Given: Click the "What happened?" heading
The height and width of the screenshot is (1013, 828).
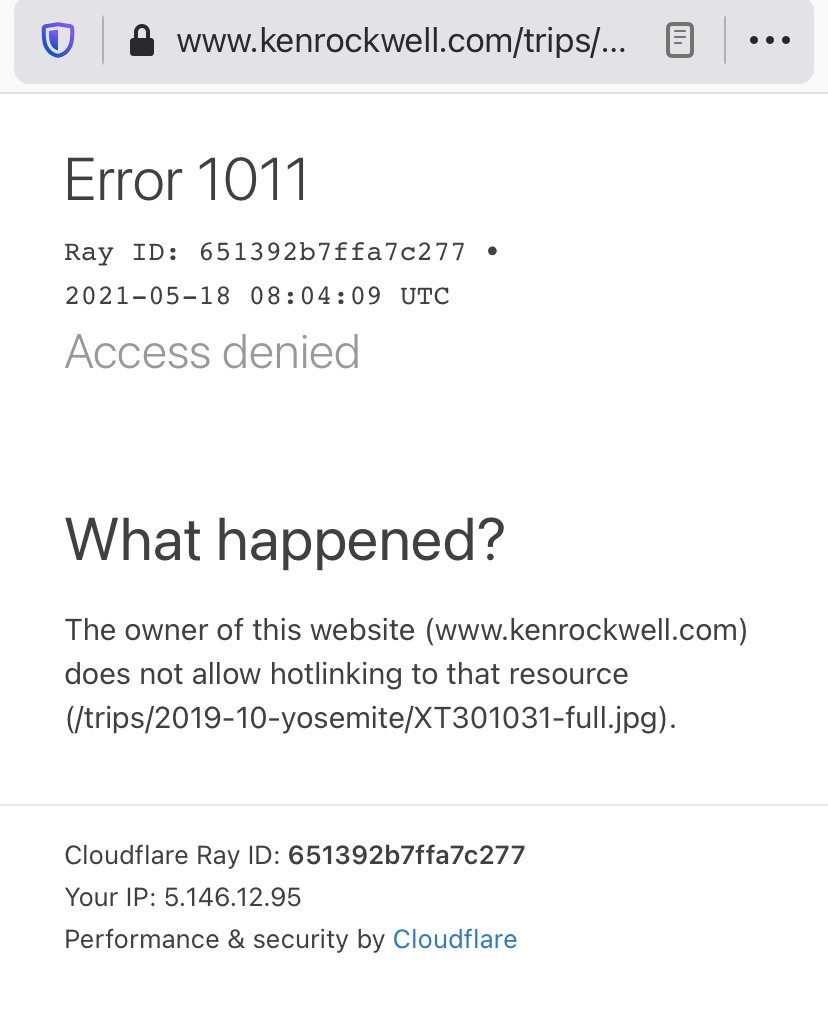Looking at the screenshot, I should (285, 539).
